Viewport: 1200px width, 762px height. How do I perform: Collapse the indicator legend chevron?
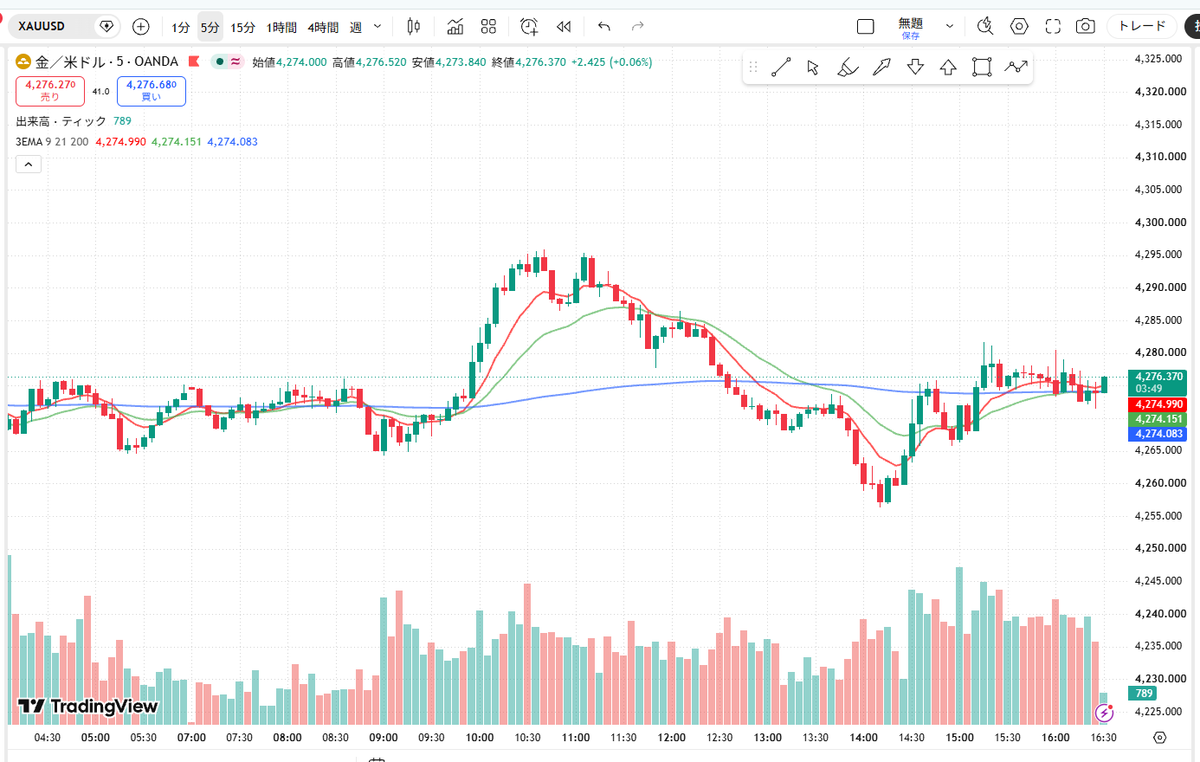pos(28,165)
